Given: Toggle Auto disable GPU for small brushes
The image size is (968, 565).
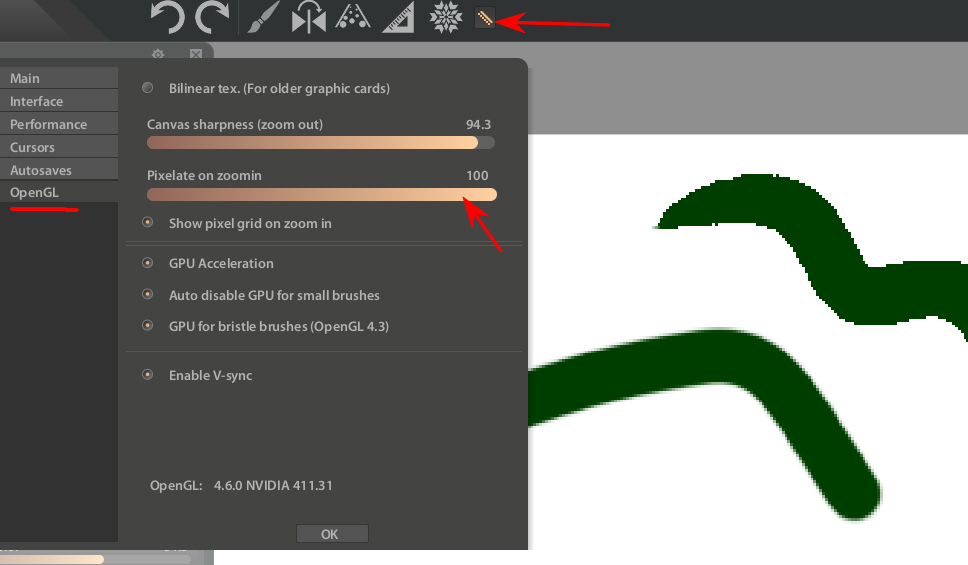Looking at the screenshot, I should point(148,295).
